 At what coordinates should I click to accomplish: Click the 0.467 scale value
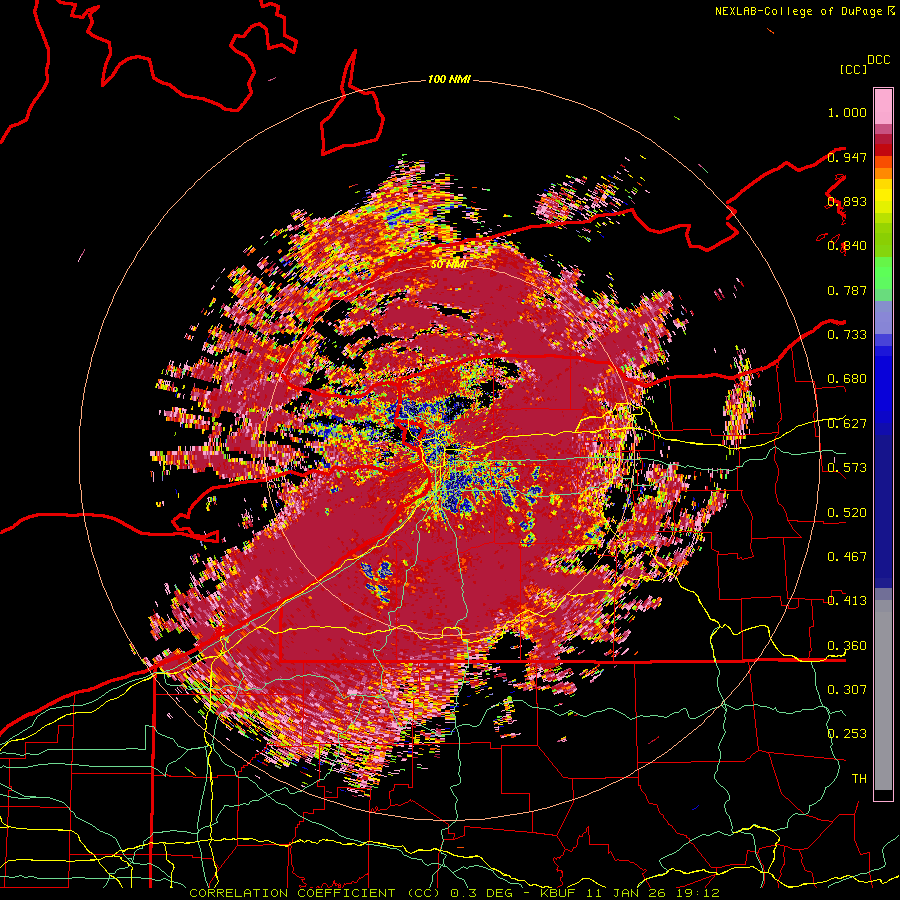[x=847, y=556]
